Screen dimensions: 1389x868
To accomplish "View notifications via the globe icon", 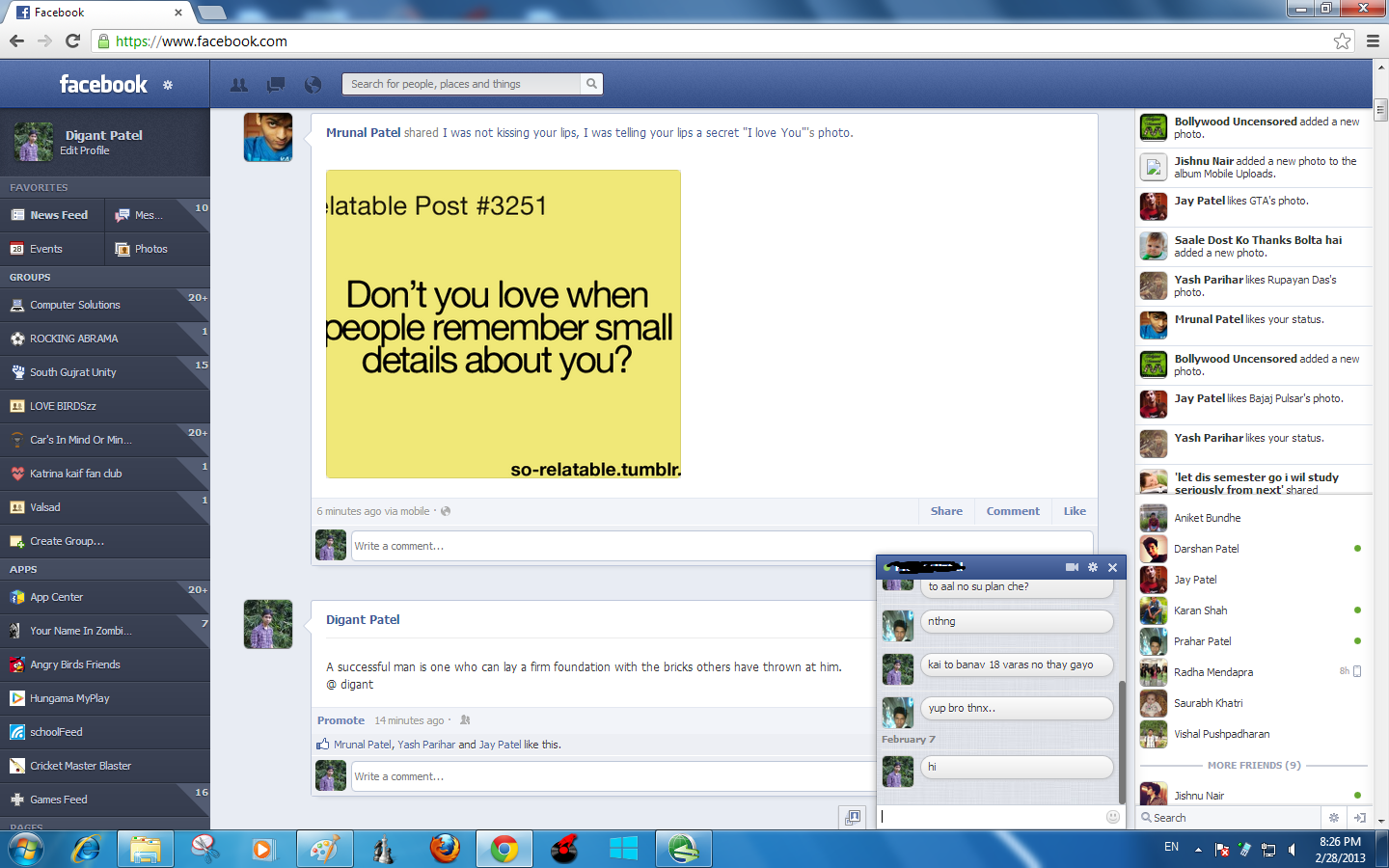I will tap(312, 84).
